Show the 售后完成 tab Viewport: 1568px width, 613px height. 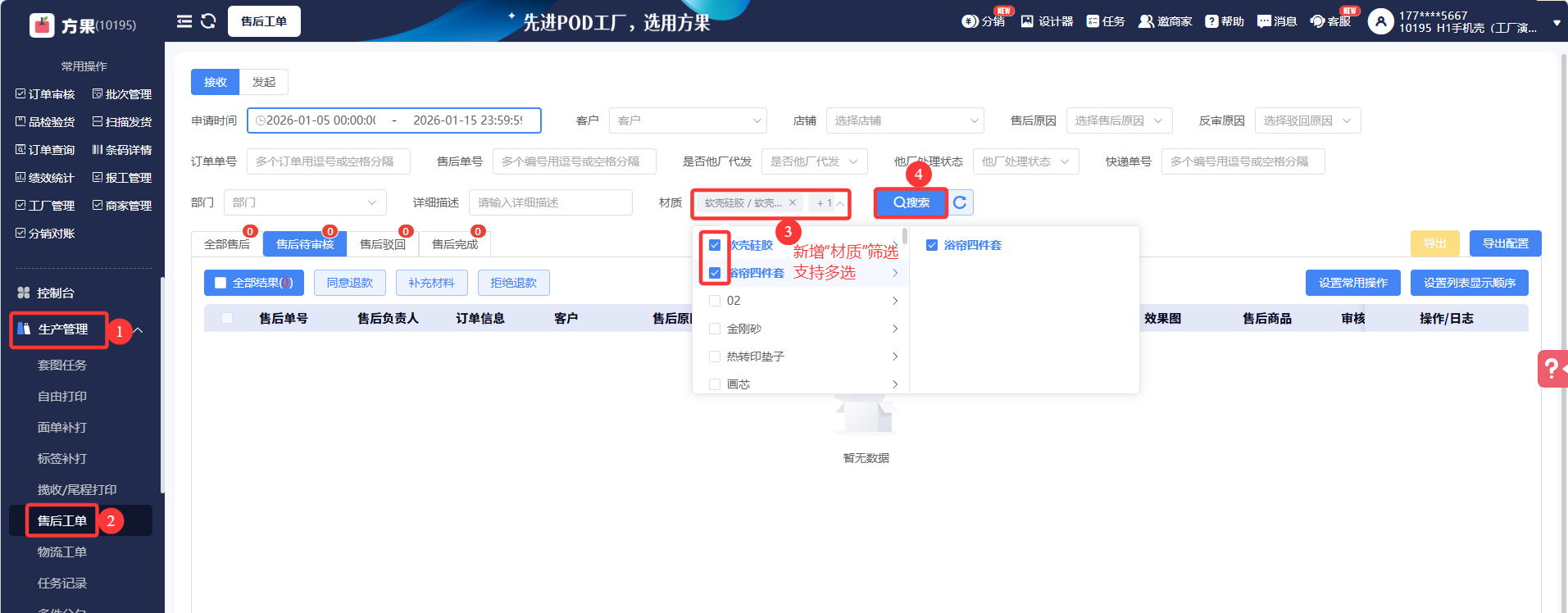[455, 244]
